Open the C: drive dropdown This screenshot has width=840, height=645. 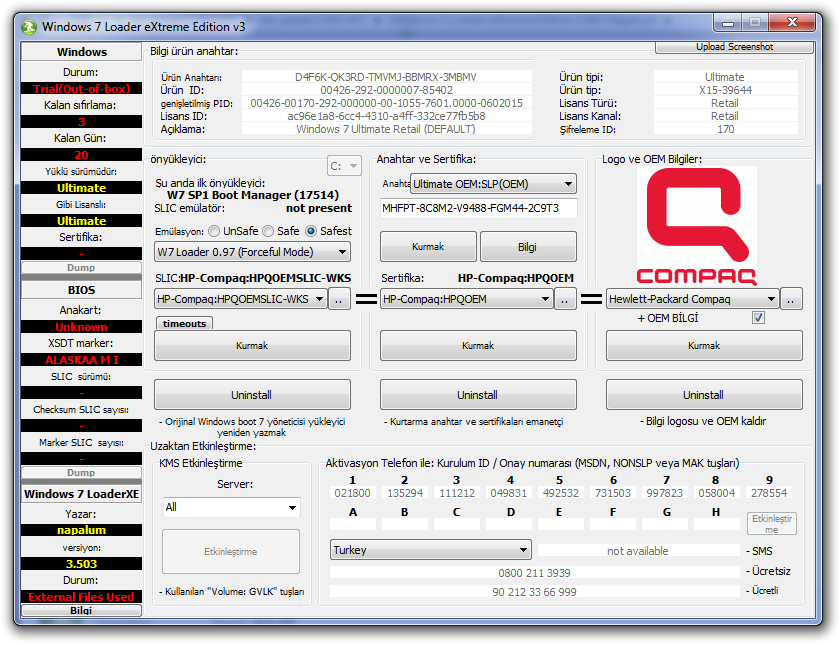click(x=344, y=166)
